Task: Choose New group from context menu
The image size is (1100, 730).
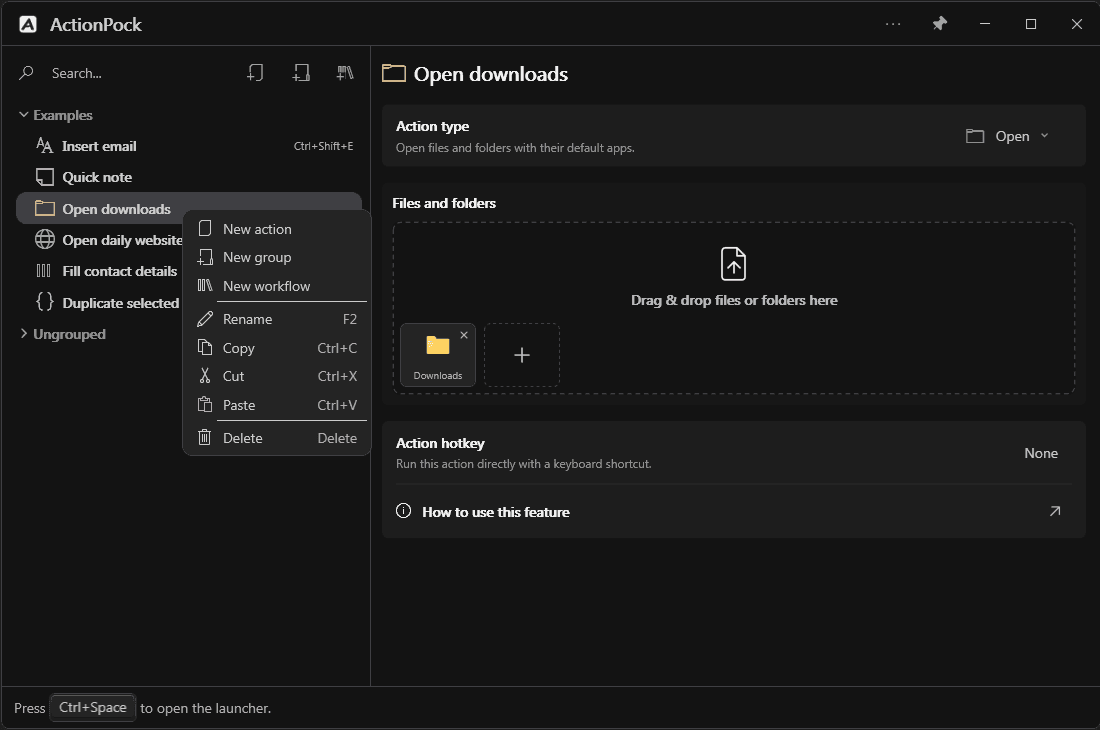Action: [x=277, y=257]
